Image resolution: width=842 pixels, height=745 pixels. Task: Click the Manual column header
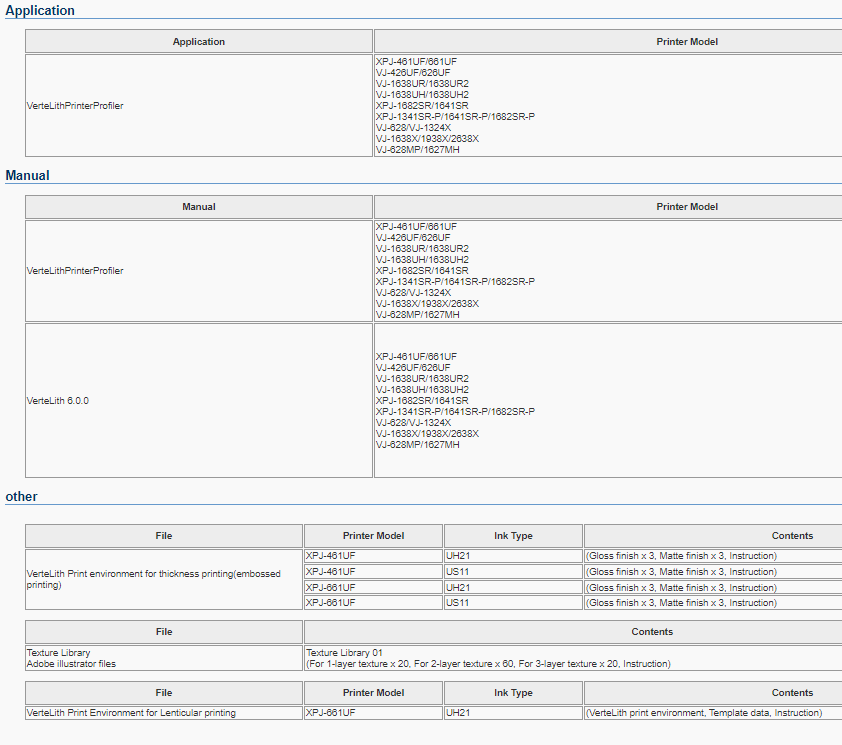(x=199, y=207)
